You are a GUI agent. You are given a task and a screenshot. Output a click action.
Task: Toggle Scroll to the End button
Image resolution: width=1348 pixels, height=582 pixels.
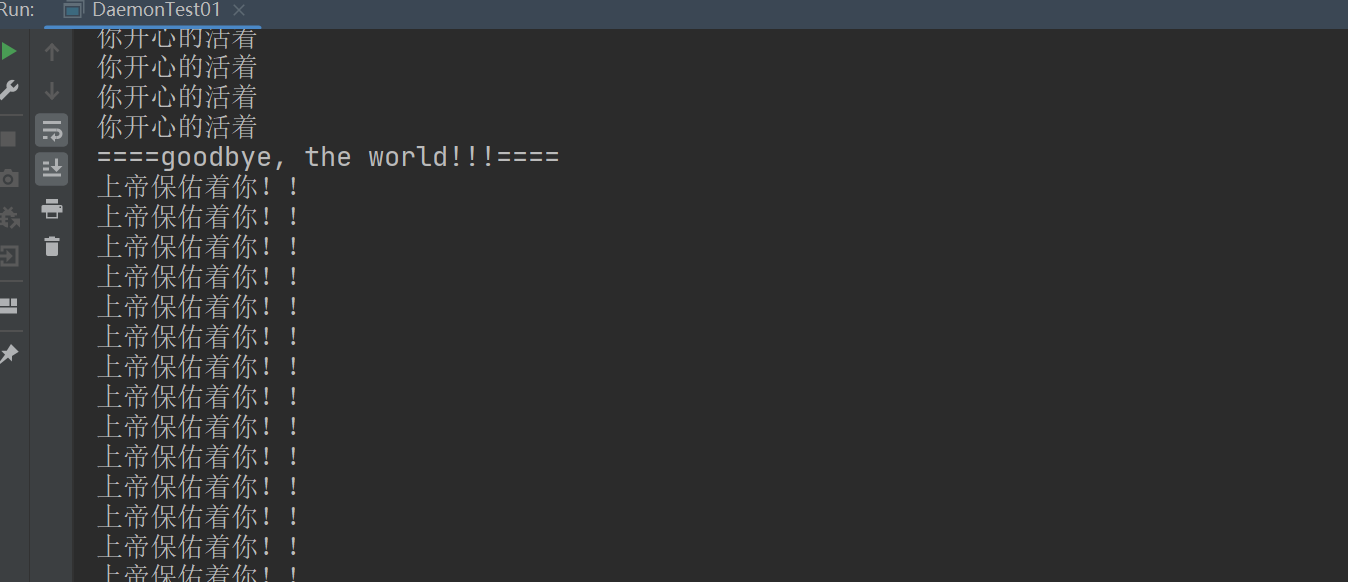pos(52,168)
